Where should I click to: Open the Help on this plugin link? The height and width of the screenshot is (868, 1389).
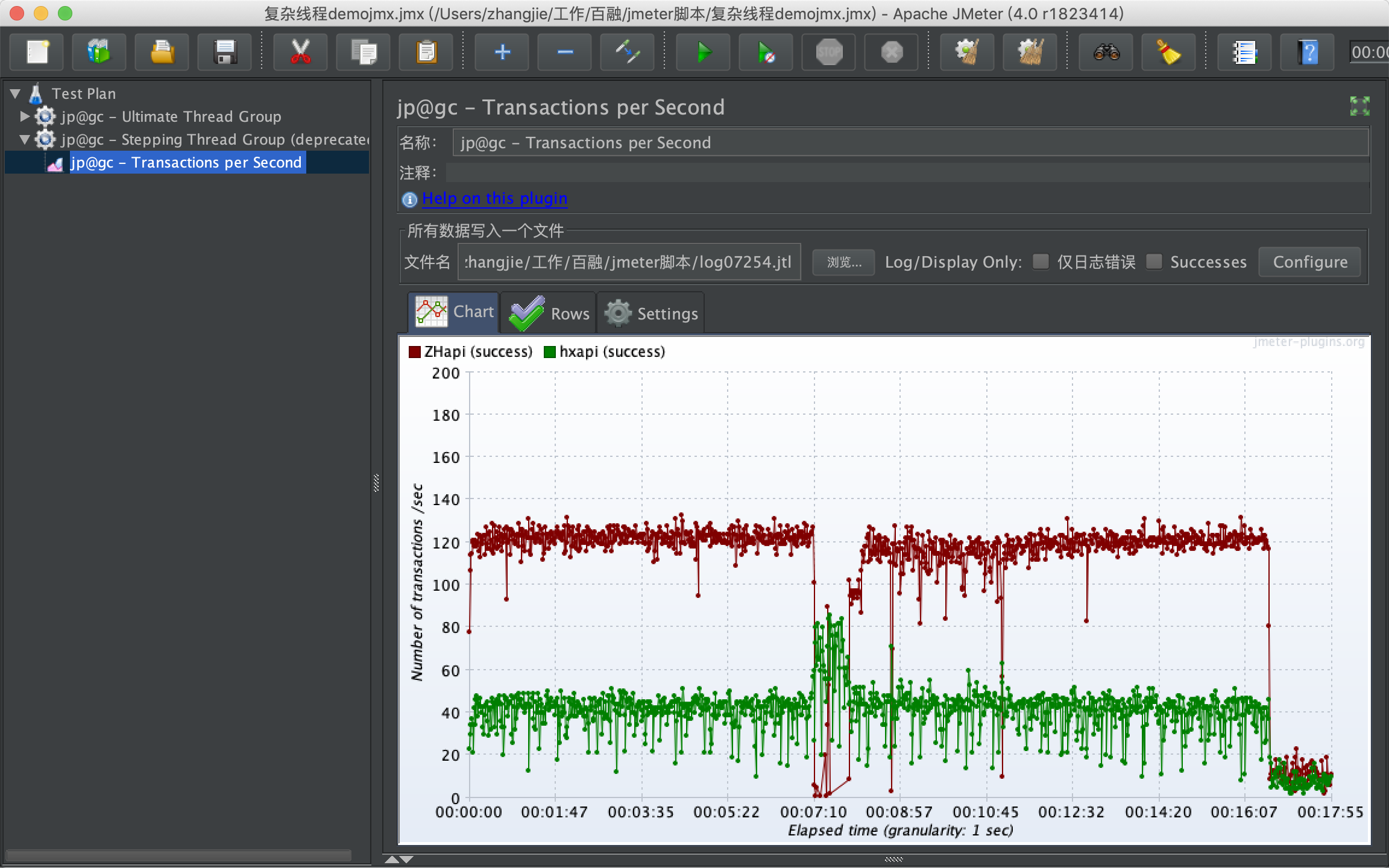coord(494,198)
